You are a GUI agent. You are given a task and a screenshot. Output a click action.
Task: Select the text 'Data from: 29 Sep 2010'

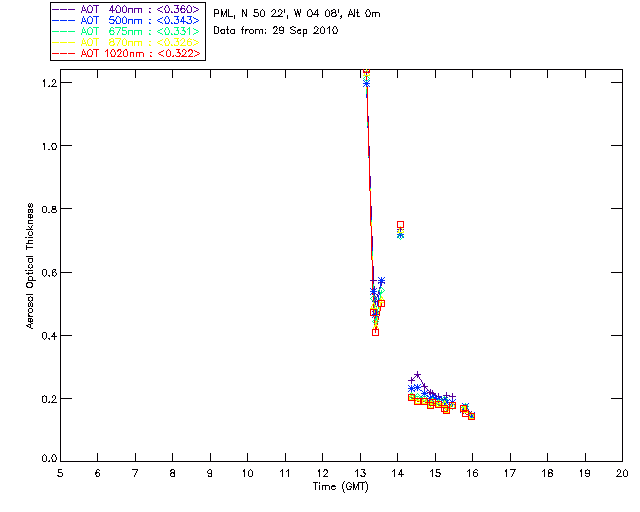point(276,31)
